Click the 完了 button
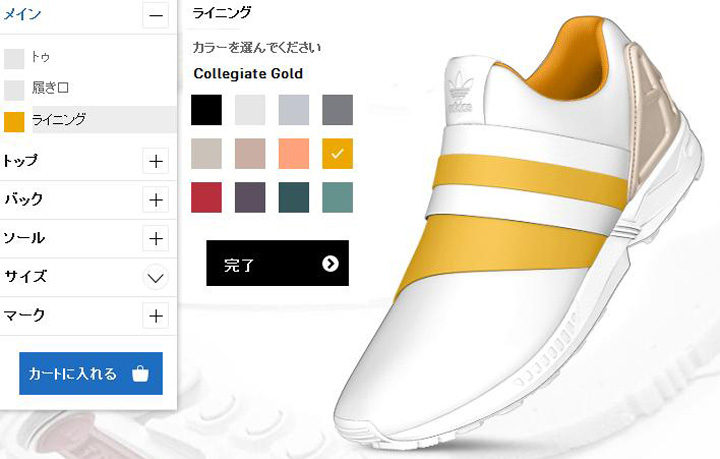 (277, 264)
